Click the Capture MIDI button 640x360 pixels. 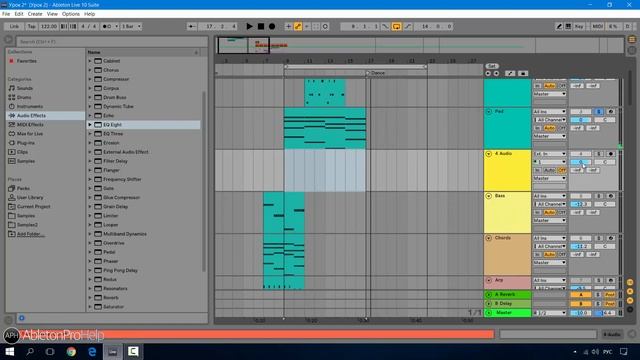316,27
